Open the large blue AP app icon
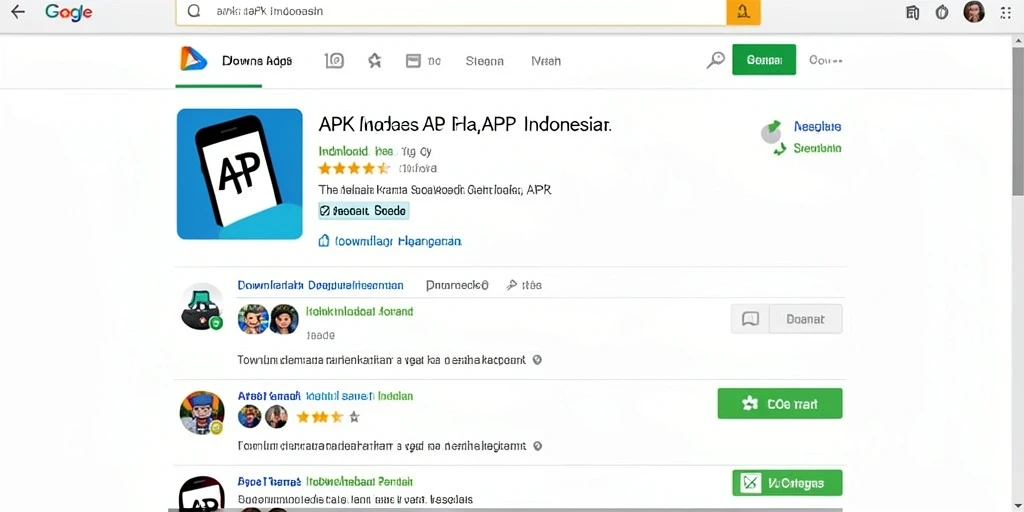 (x=240, y=174)
